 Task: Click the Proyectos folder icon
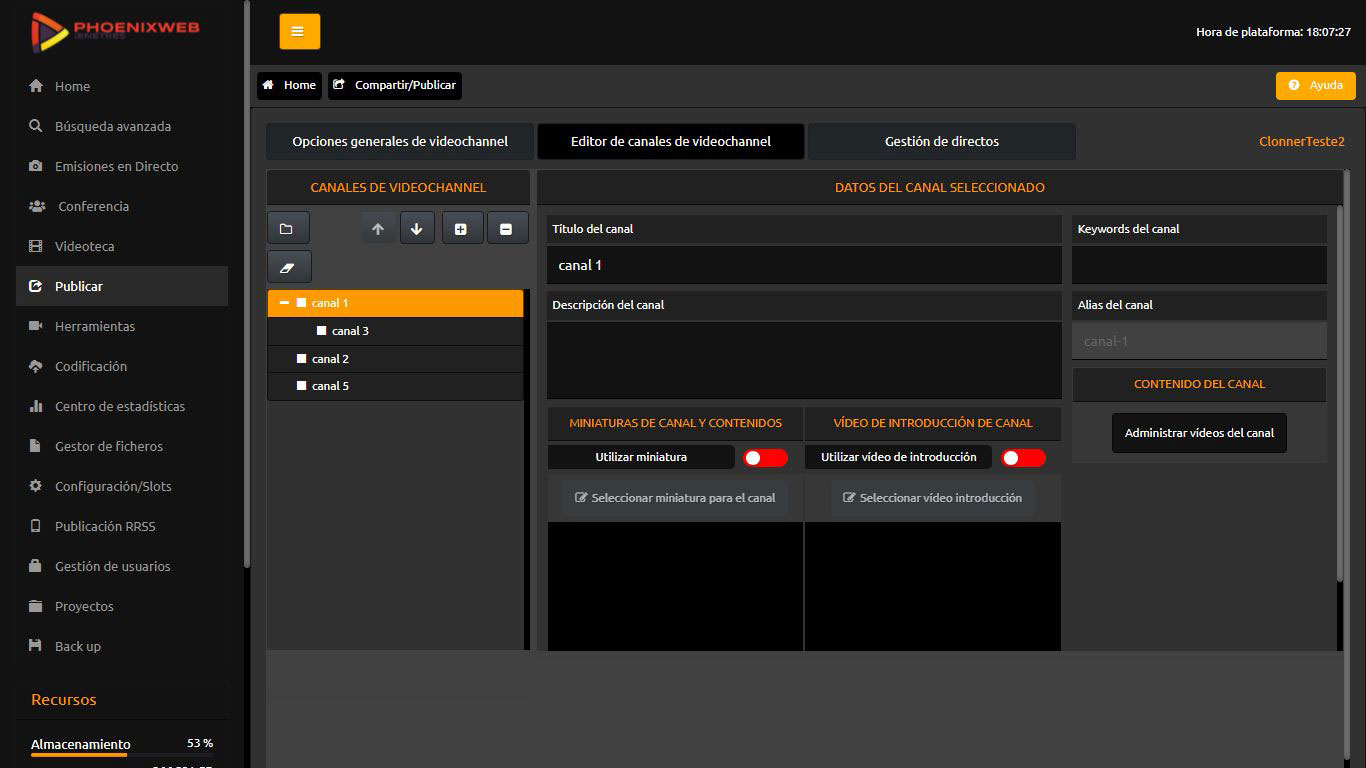click(36, 606)
